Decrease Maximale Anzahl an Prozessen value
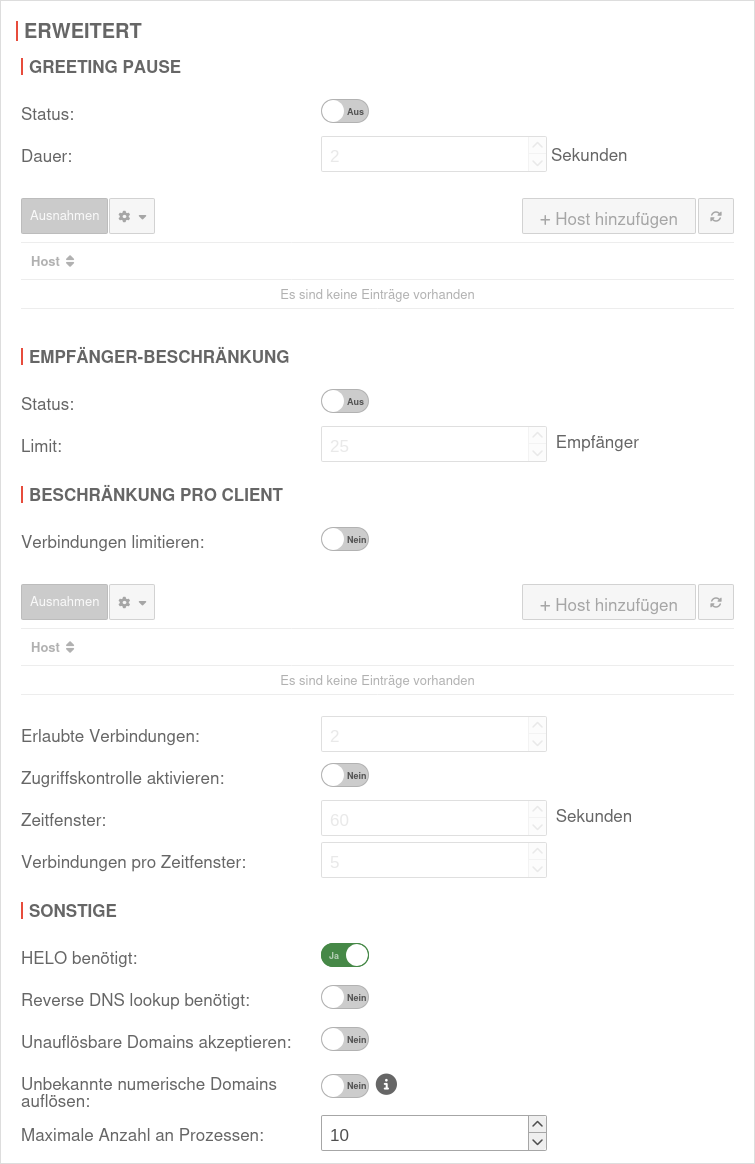The height and width of the screenshot is (1164, 755). pyautogui.click(x=537, y=1142)
